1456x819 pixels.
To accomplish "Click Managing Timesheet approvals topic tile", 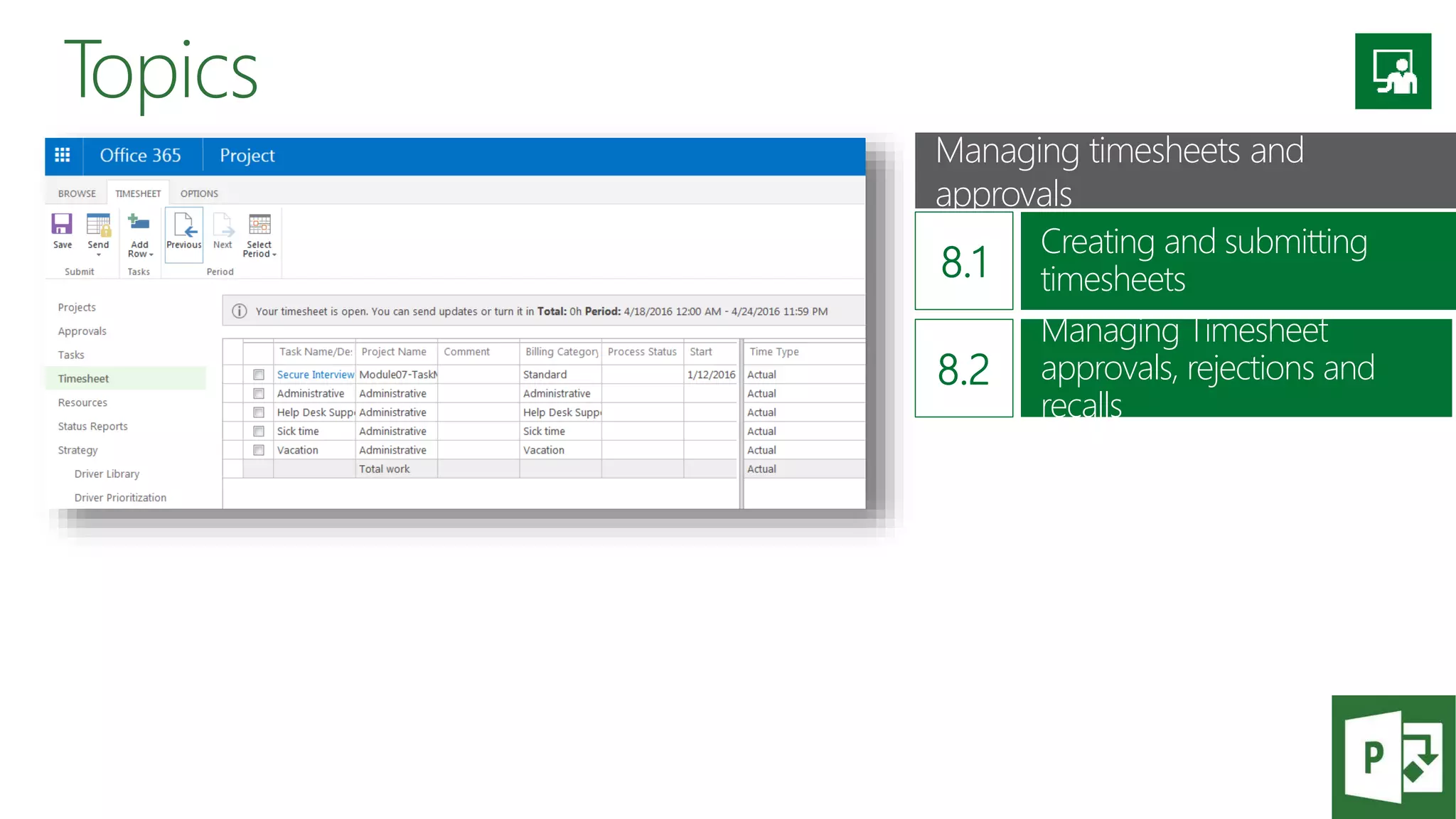I will [1236, 368].
